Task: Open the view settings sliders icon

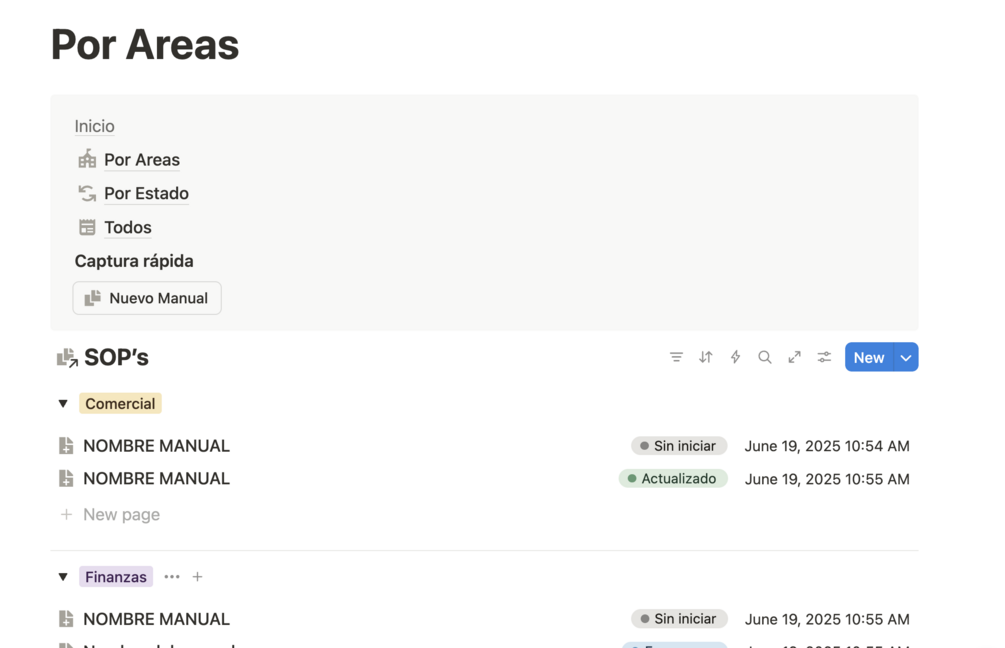Action: pyautogui.click(x=824, y=357)
